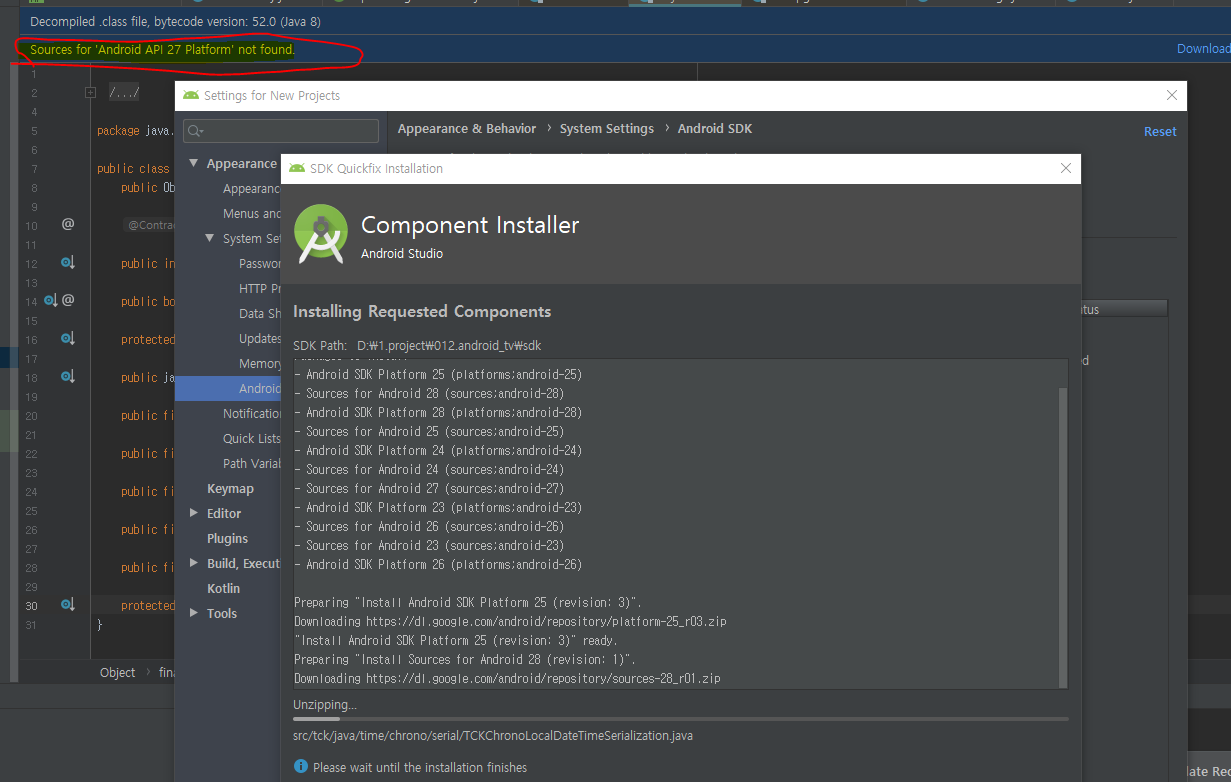Expand the Editor settings node
Viewport: 1231px width, 782px height.
coord(194,513)
